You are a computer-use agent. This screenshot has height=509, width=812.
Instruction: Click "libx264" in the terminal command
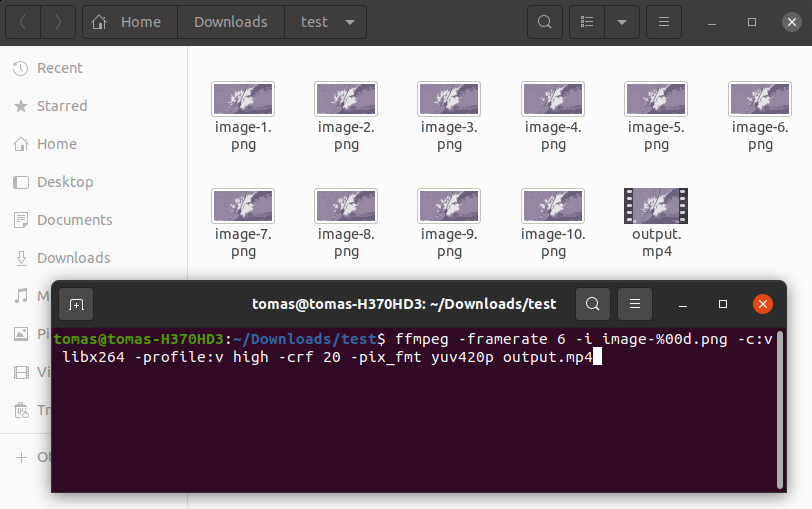click(x=93, y=357)
